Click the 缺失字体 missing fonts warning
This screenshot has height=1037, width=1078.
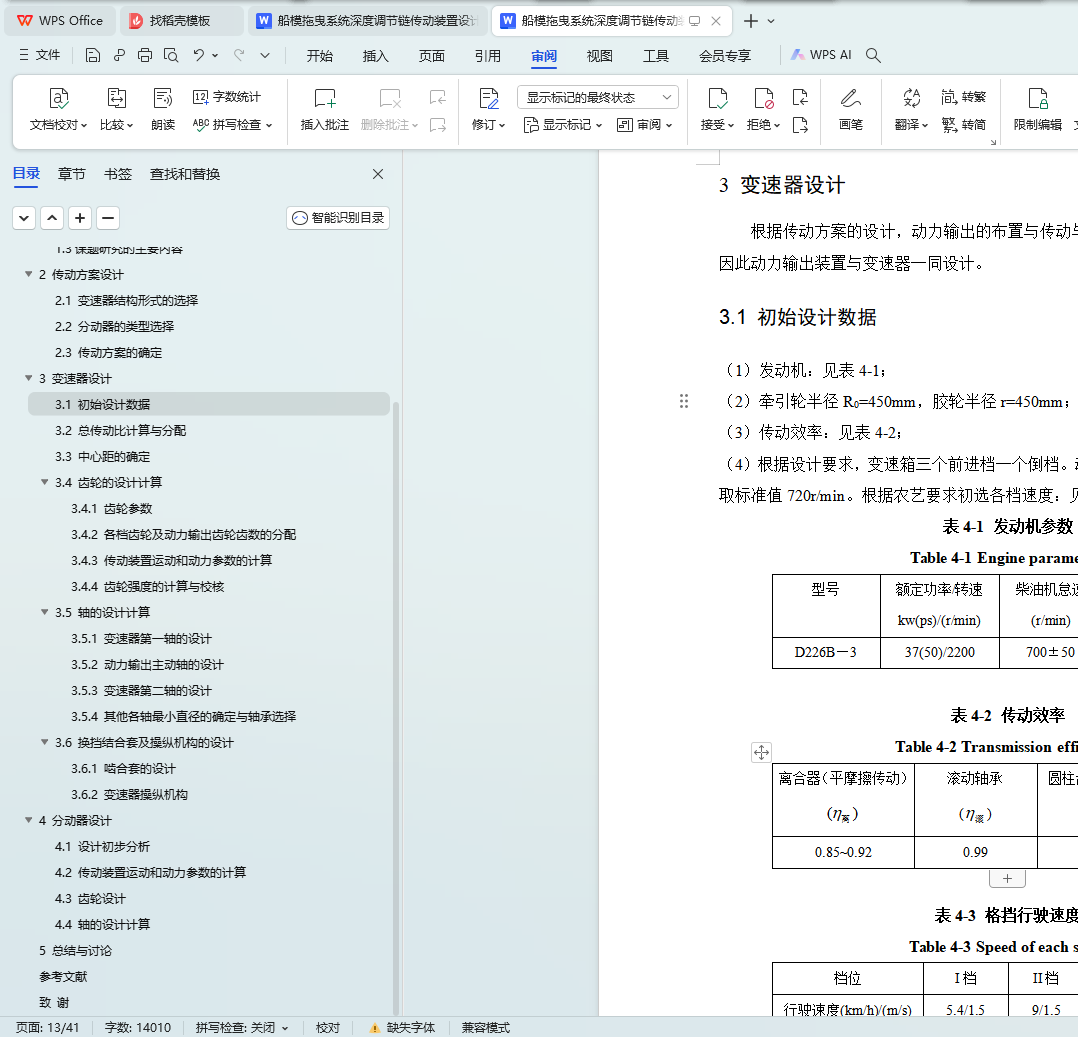pos(403,1027)
